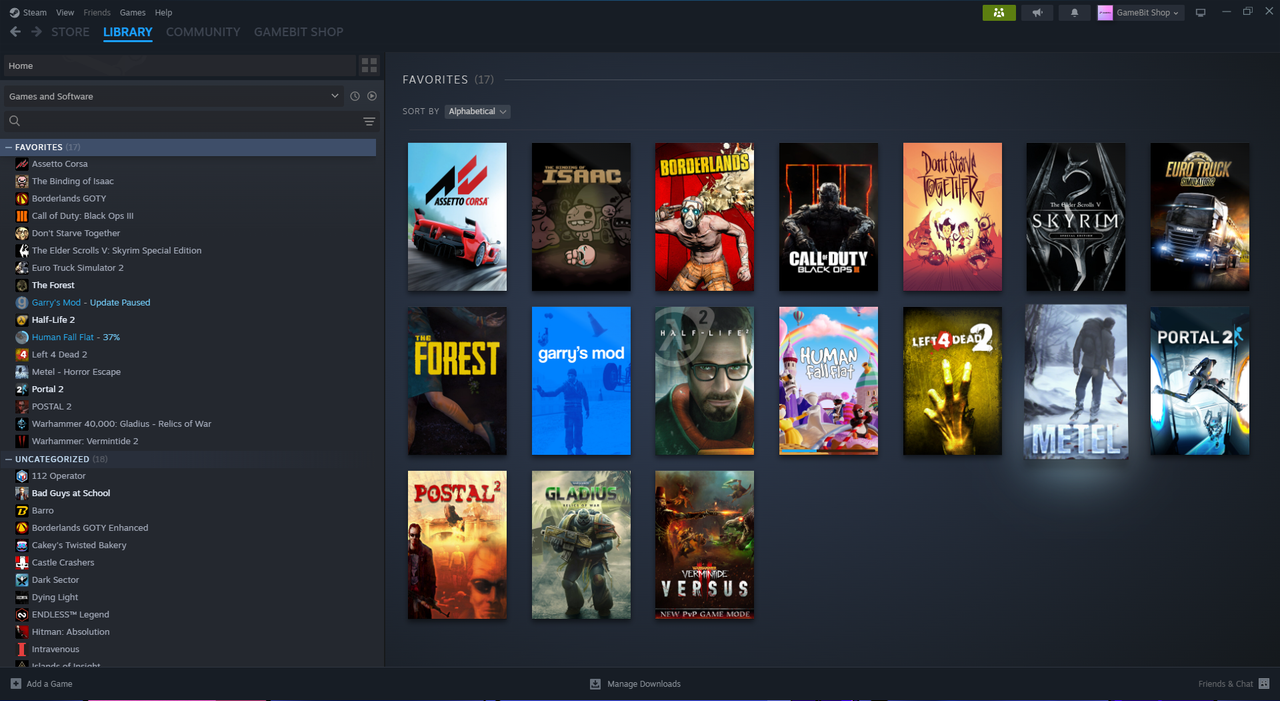Open the Gladius cover tile

[x=581, y=545]
